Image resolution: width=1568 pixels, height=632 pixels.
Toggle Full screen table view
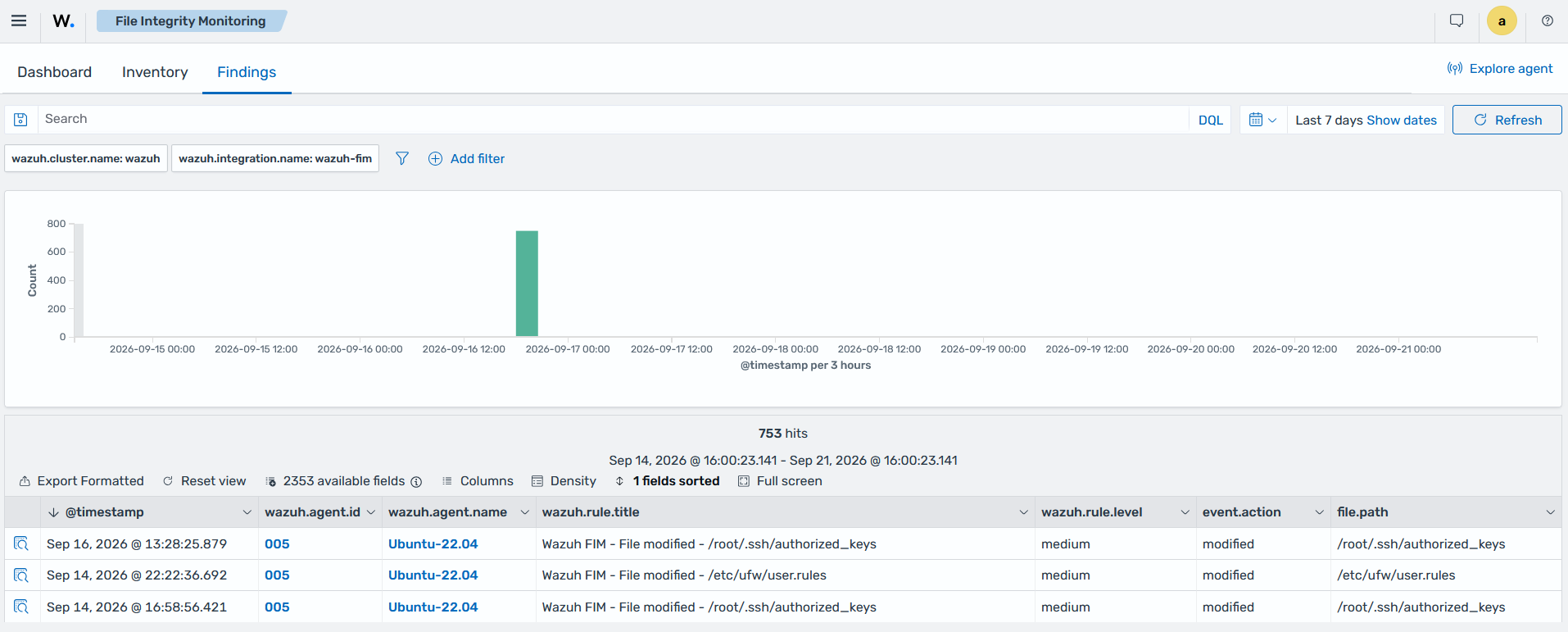(x=781, y=481)
